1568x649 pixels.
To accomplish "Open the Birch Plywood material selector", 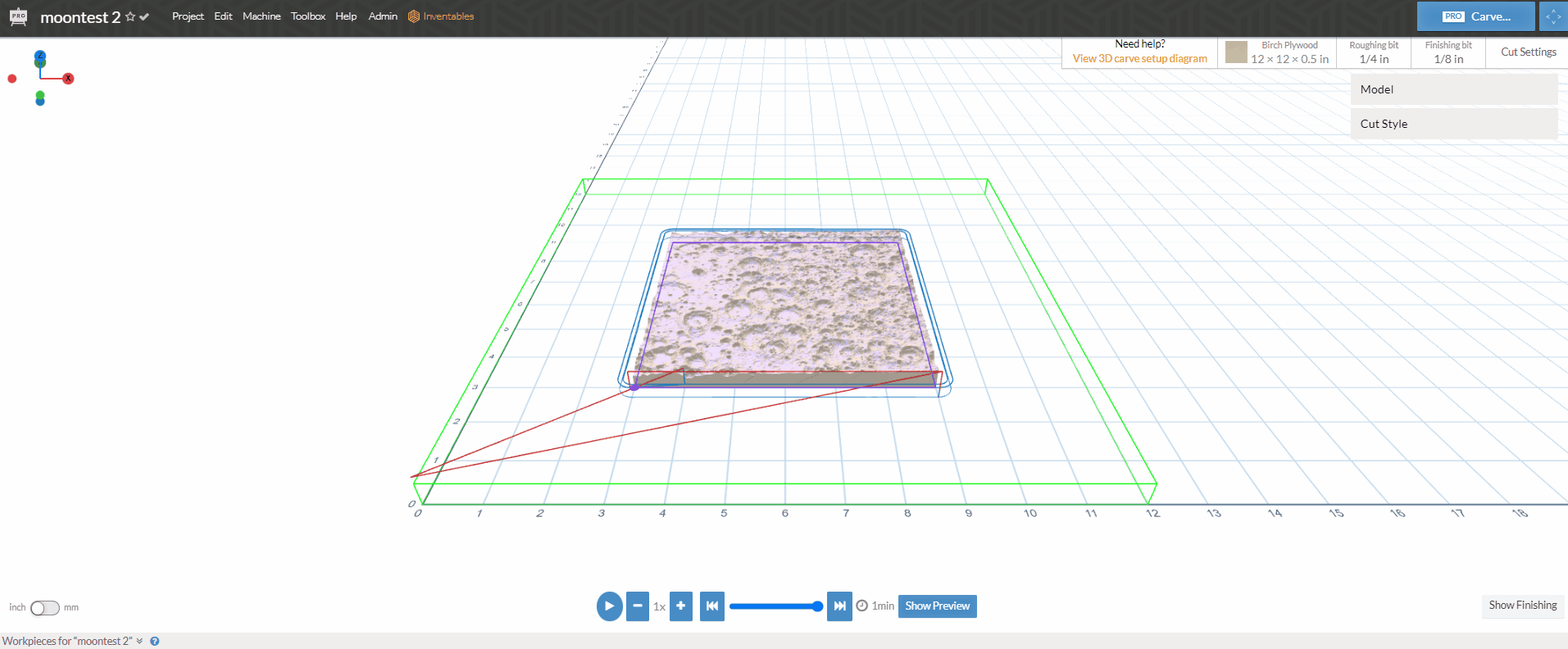I will [1277, 52].
